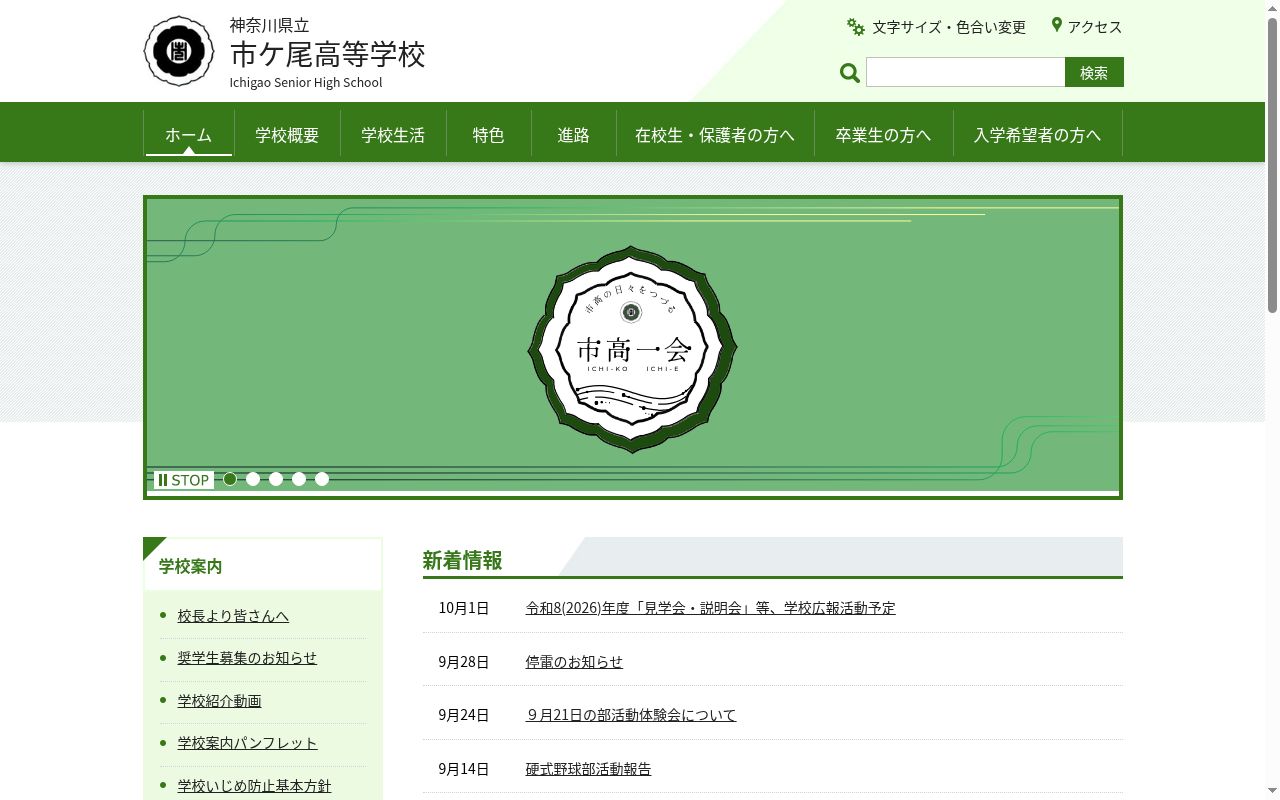Open the 進路 menu

(x=574, y=134)
